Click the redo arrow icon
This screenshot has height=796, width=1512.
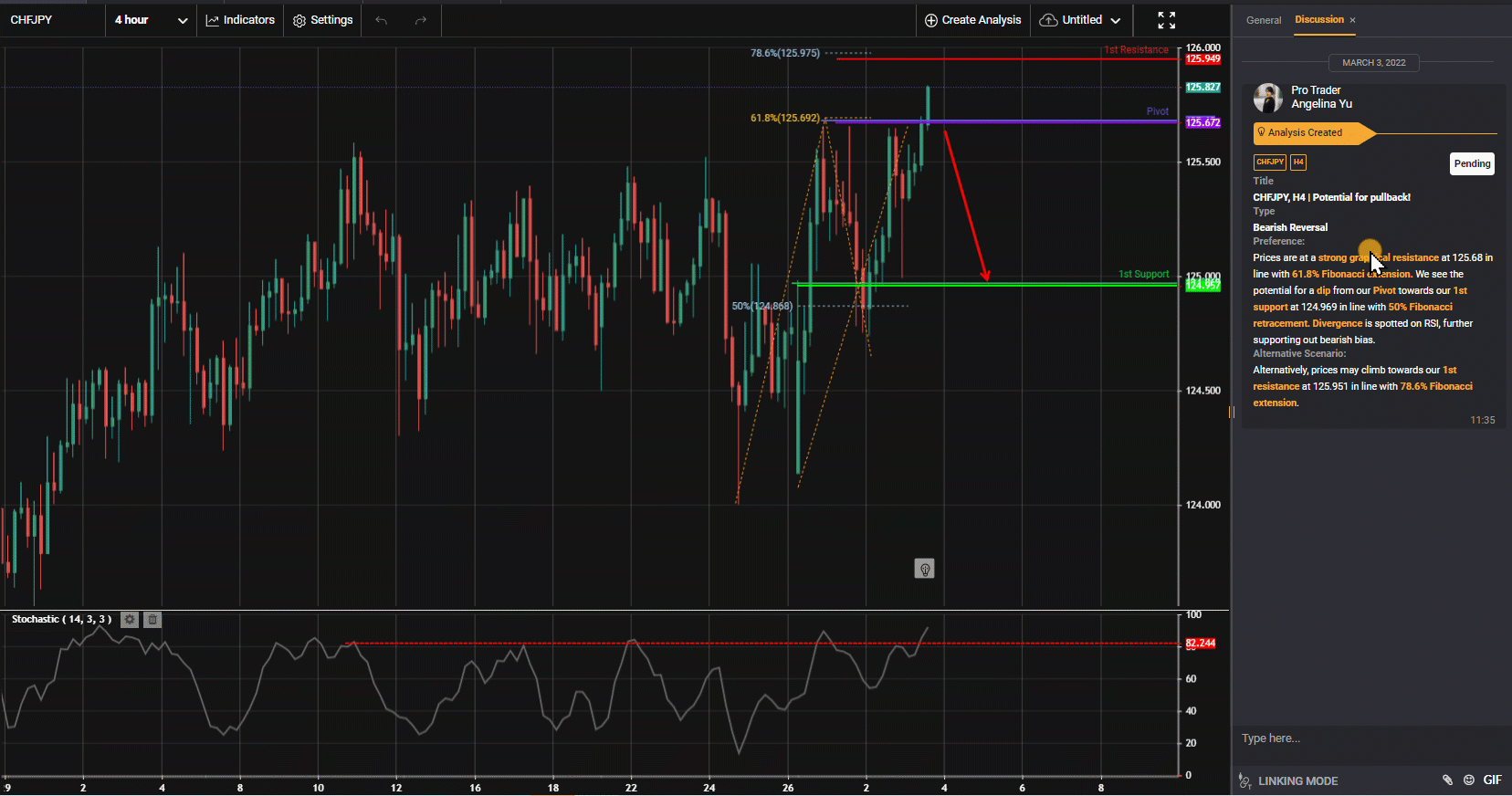(x=421, y=20)
